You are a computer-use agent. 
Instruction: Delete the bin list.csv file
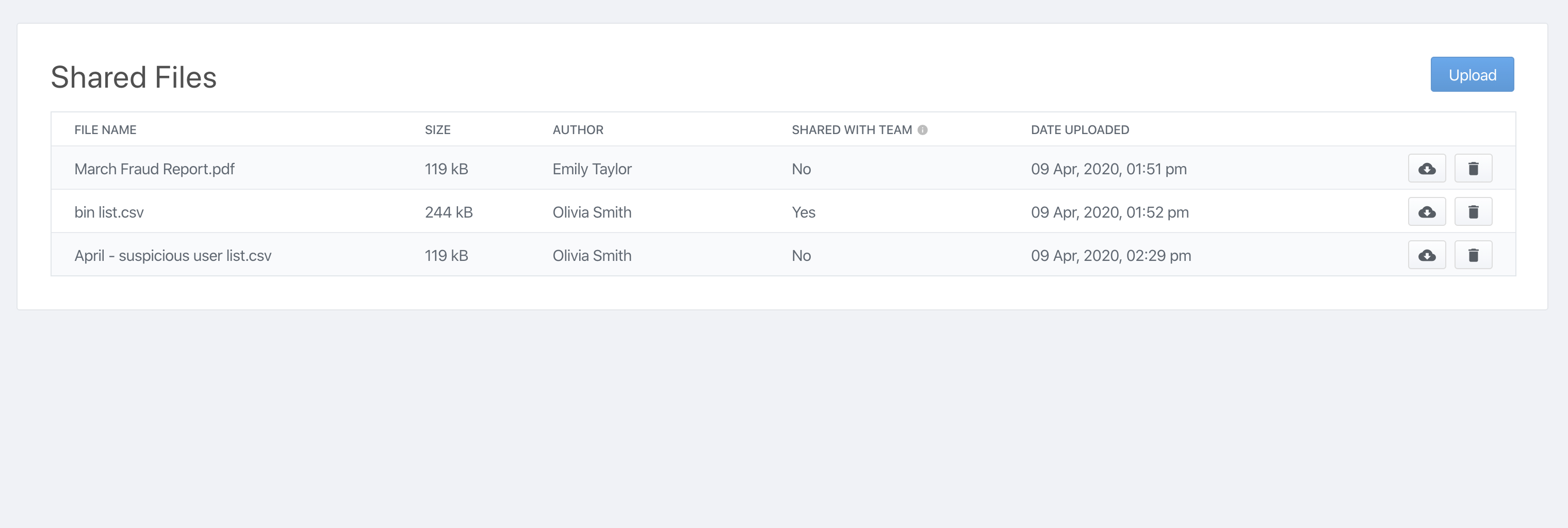click(x=1473, y=212)
